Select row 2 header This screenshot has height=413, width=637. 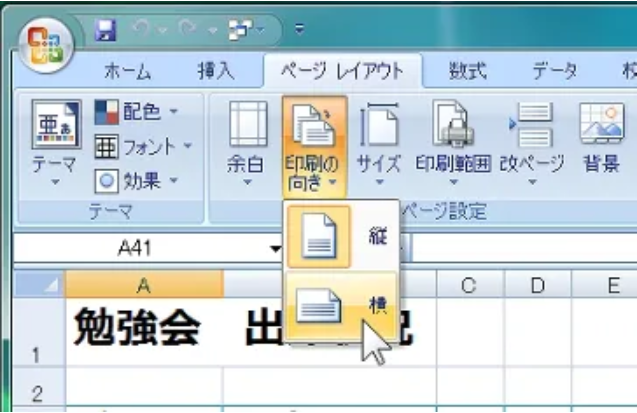tap(40, 387)
